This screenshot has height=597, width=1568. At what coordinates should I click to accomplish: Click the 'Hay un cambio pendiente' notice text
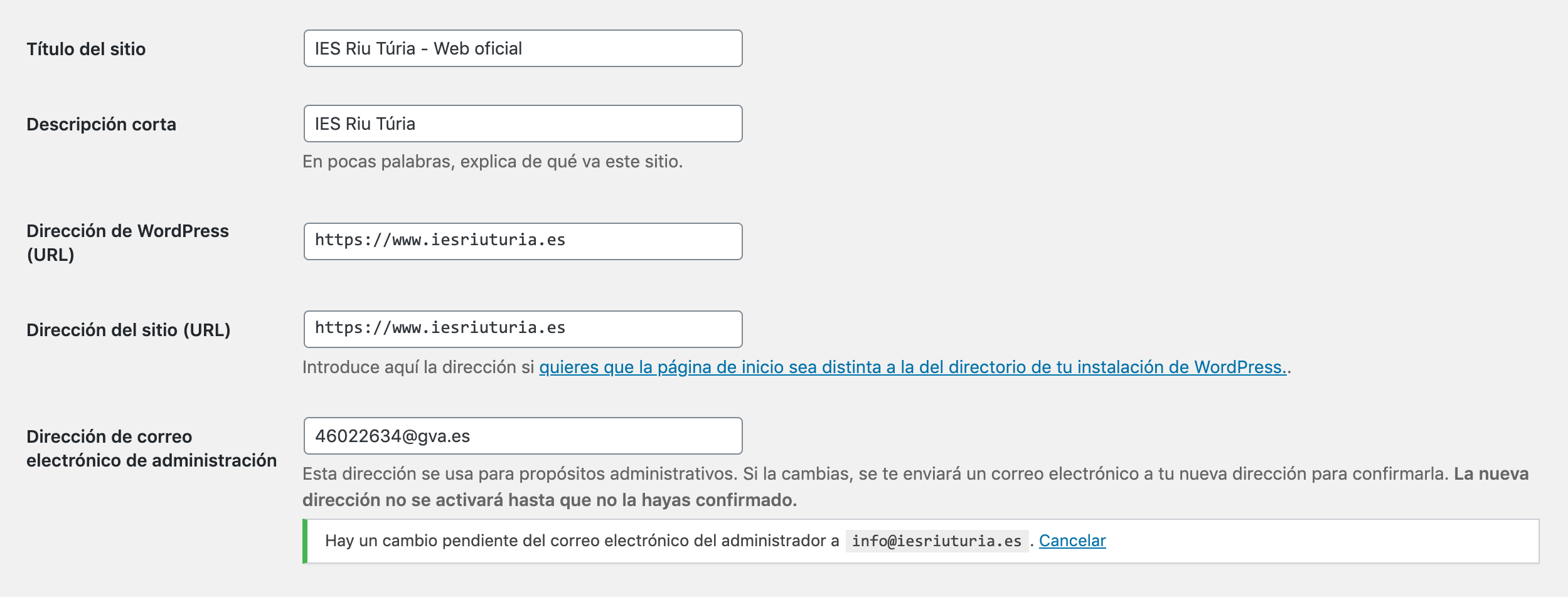tap(582, 541)
